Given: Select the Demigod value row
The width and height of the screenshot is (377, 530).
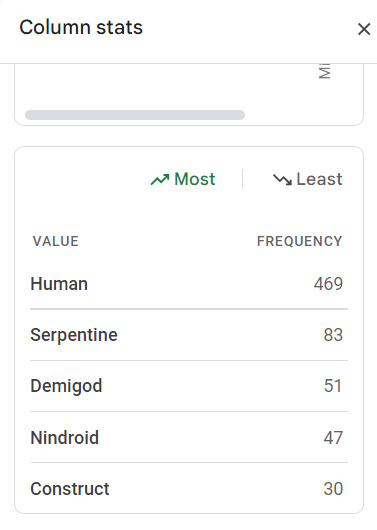Looking at the screenshot, I should pos(189,386).
